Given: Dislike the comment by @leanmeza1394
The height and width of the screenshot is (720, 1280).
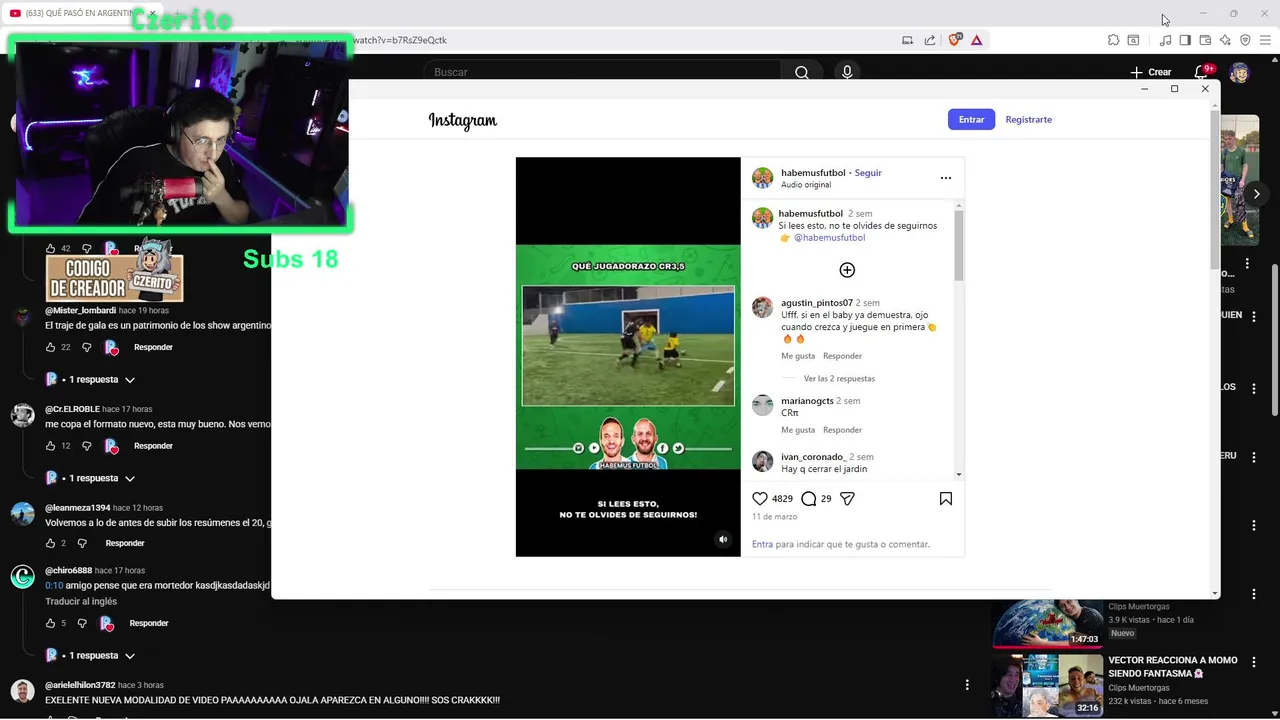Looking at the screenshot, I should click(x=83, y=543).
